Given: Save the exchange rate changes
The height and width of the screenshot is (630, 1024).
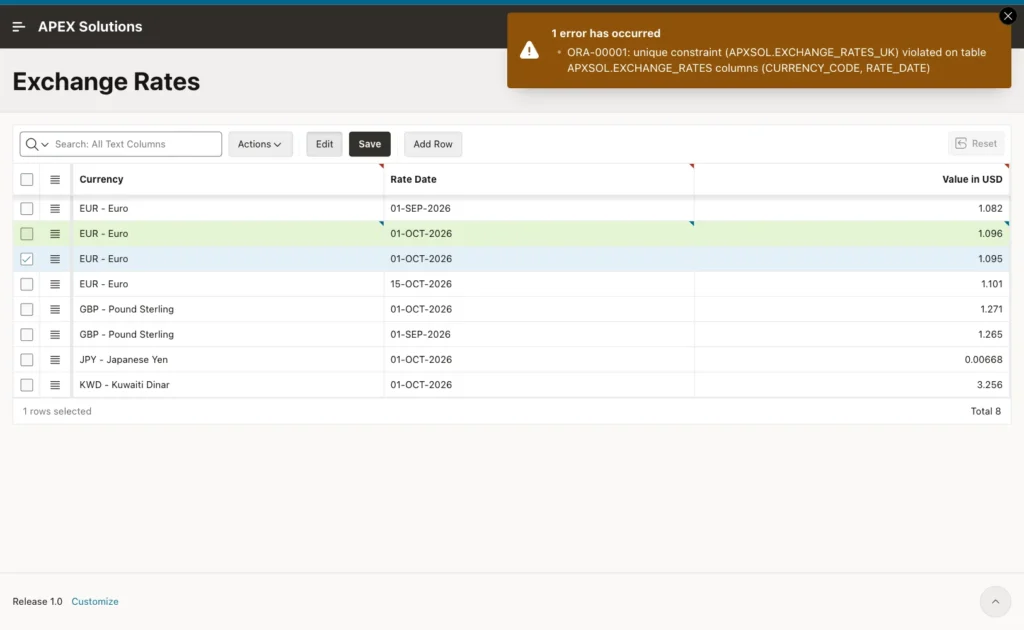Looking at the screenshot, I should point(370,144).
